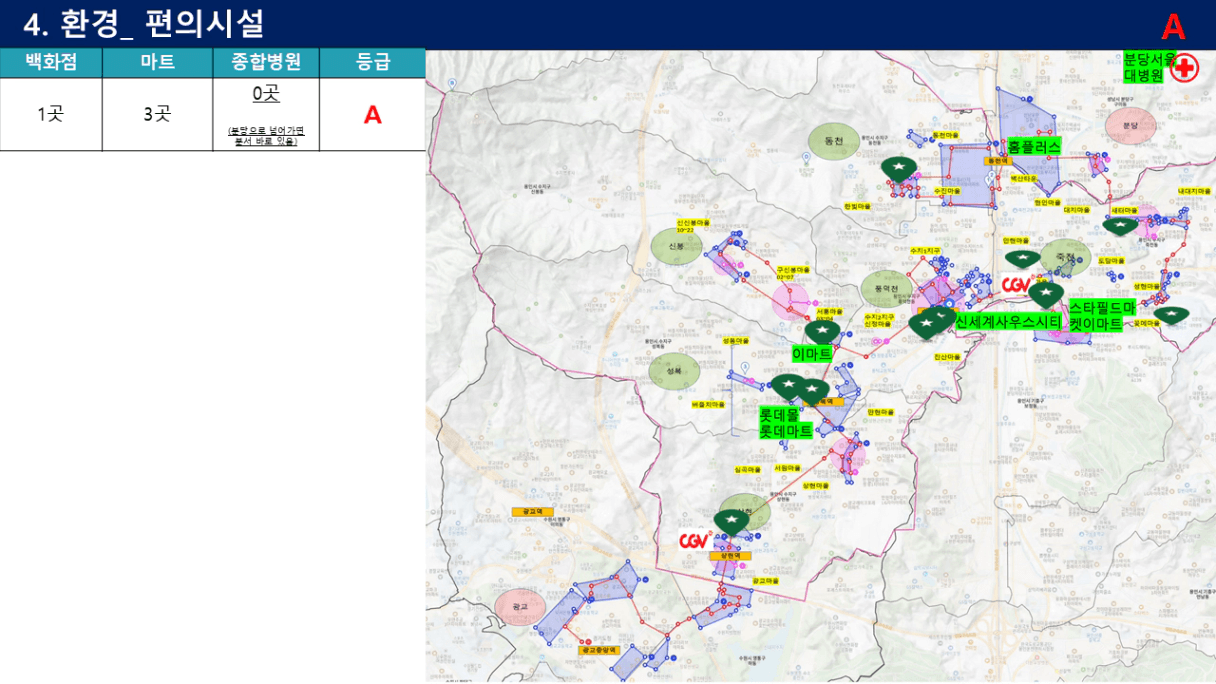The height and width of the screenshot is (684, 1216).
Task: Click the red A grade table cell
Action: point(373,114)
